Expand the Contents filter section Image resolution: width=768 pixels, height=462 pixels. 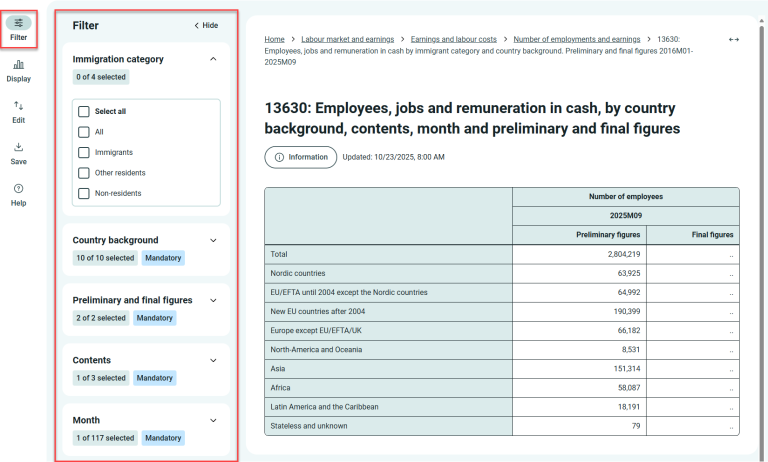tap(213, 360)
